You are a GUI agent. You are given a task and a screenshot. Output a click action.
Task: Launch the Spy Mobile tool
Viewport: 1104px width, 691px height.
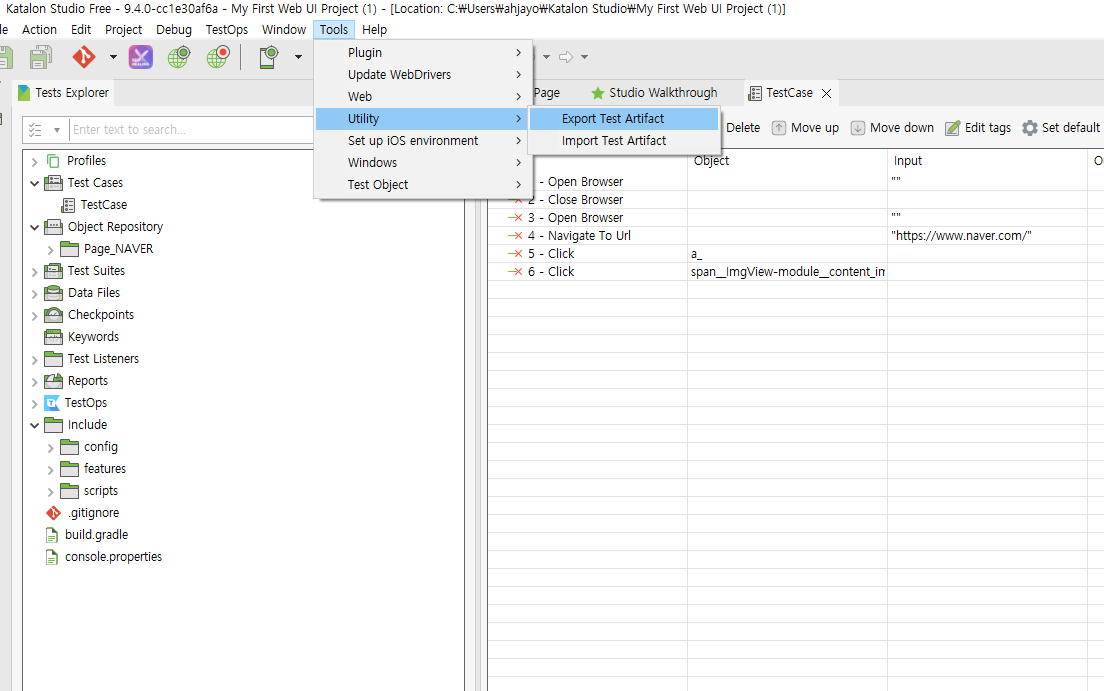[x=268, y=56]
